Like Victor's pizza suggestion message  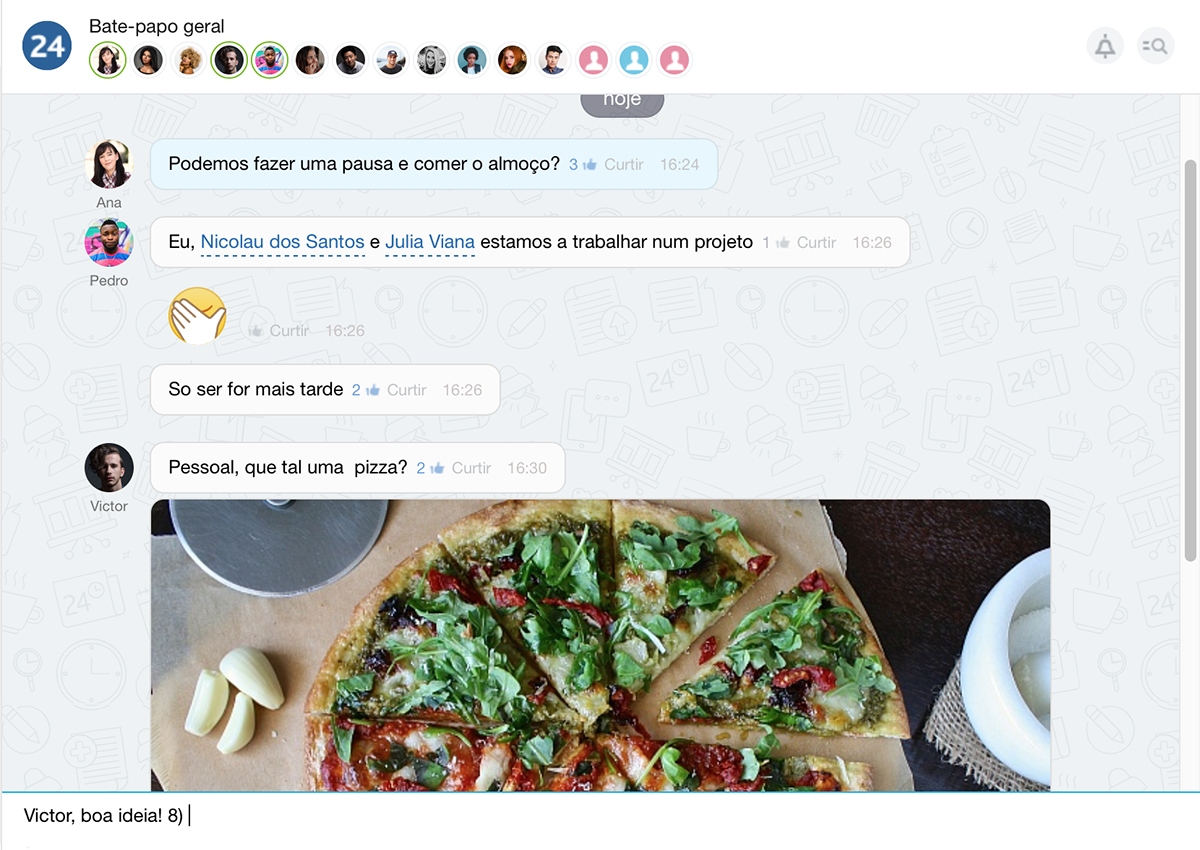(x=471, y=468)
